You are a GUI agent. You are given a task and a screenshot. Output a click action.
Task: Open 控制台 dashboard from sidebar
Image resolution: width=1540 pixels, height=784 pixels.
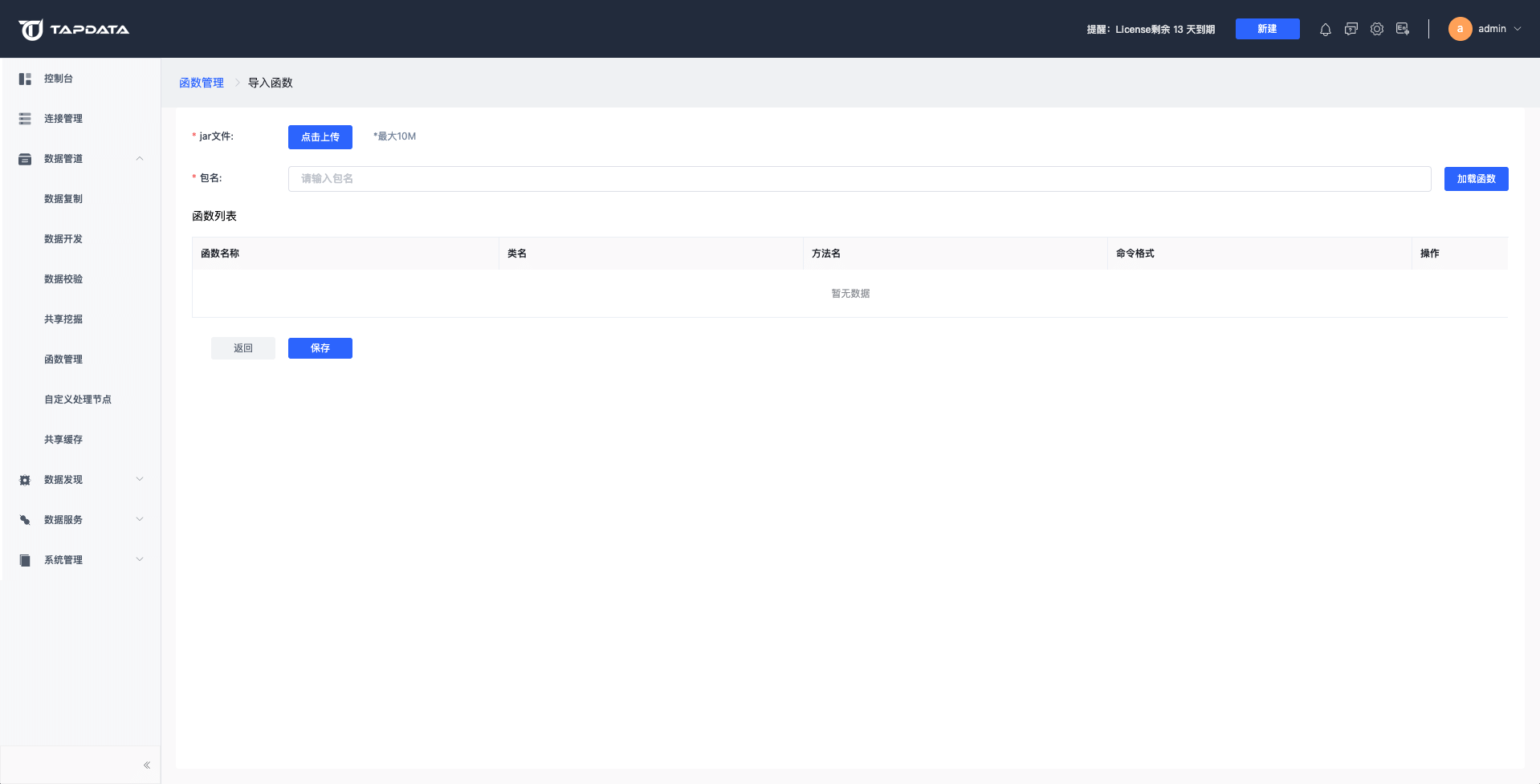pos(59,79)
